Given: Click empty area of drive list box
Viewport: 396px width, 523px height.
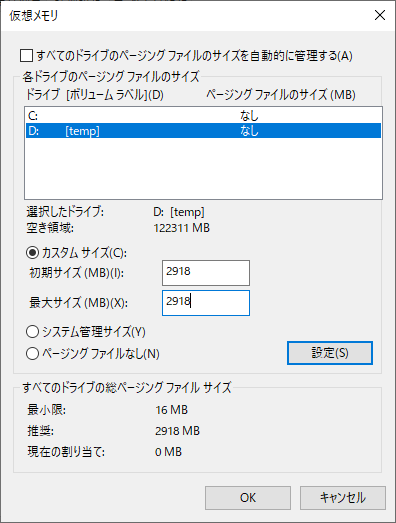Looking at the screenshot, I should [x=203, y=168].
